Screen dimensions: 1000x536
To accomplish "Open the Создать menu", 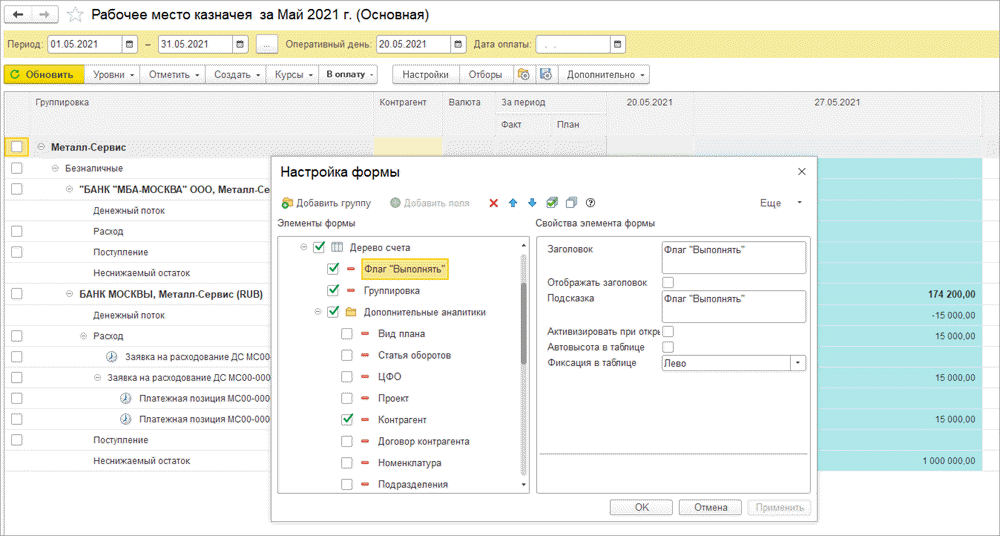I will point(238,75).
